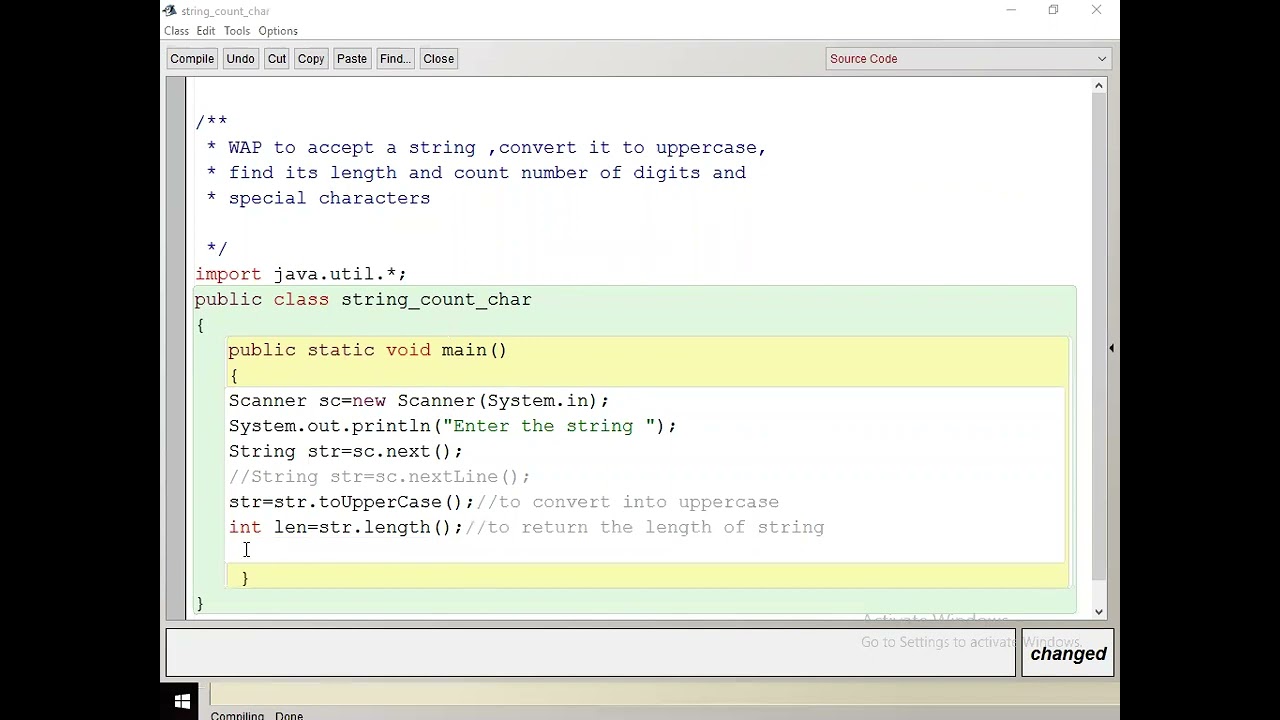
Task: Click the compiler message output area
Action: pos(590,653)
